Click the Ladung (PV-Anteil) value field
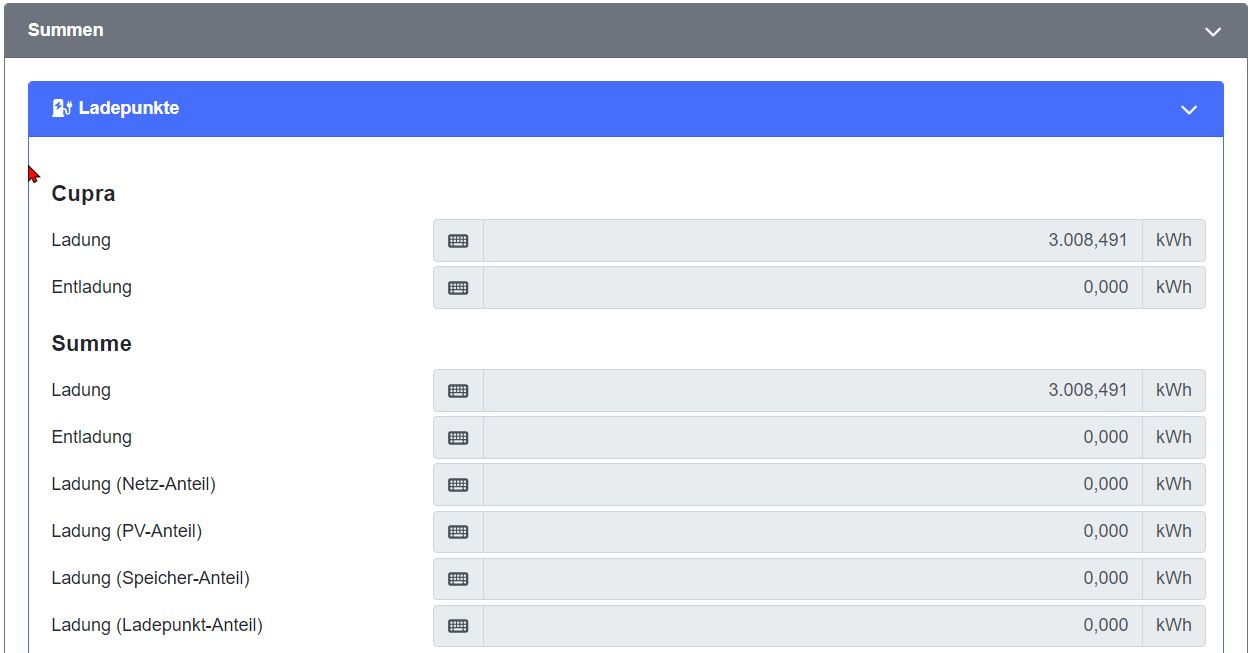Image resolution: width=1251 pixels, height=653 pixels. 813,532
